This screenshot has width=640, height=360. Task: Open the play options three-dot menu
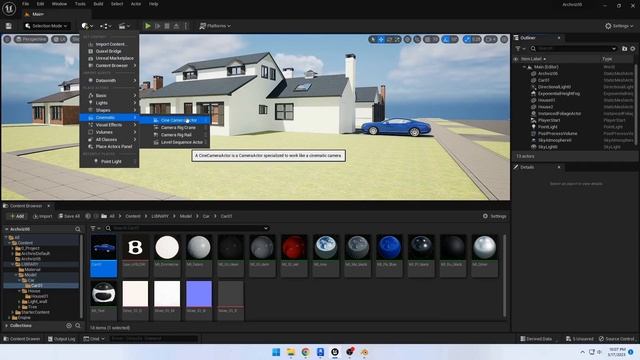pyautogui.click(x=186, y=26)
